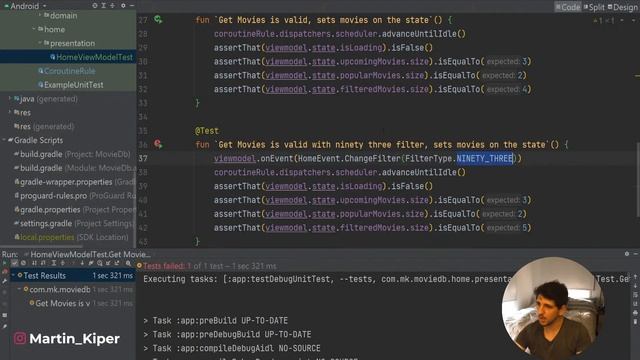Collapse com.mk.moviedb test node

(x=19, y=289)
